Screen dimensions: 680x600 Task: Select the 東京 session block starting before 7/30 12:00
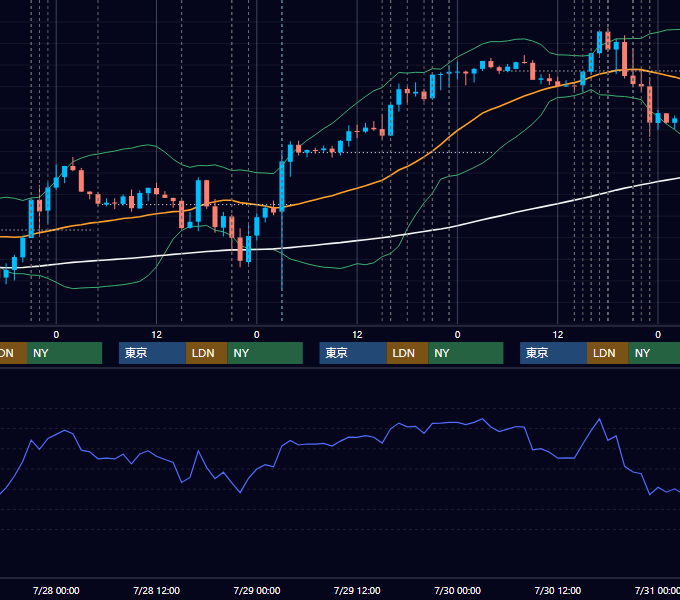[x=553, y=353]
